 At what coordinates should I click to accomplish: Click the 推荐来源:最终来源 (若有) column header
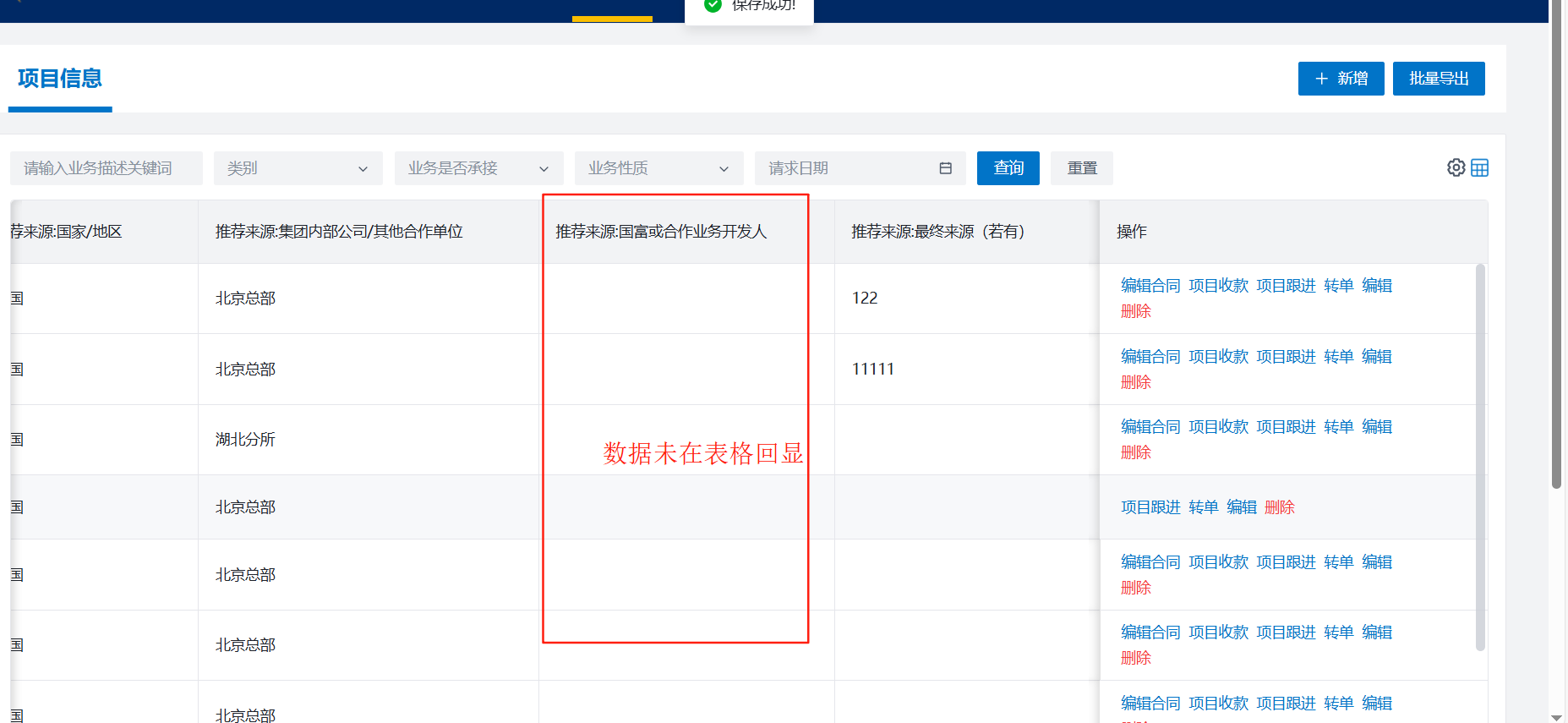(967, 232)
